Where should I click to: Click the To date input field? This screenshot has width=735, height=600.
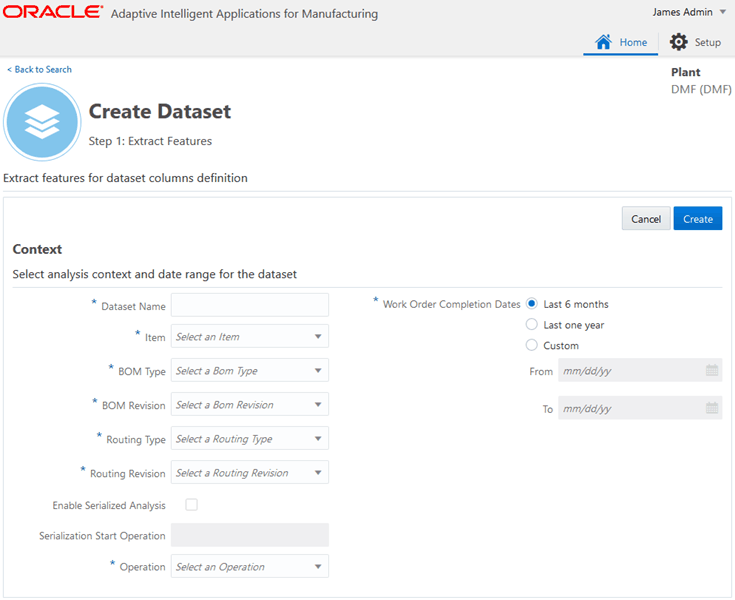coord(640,408)
